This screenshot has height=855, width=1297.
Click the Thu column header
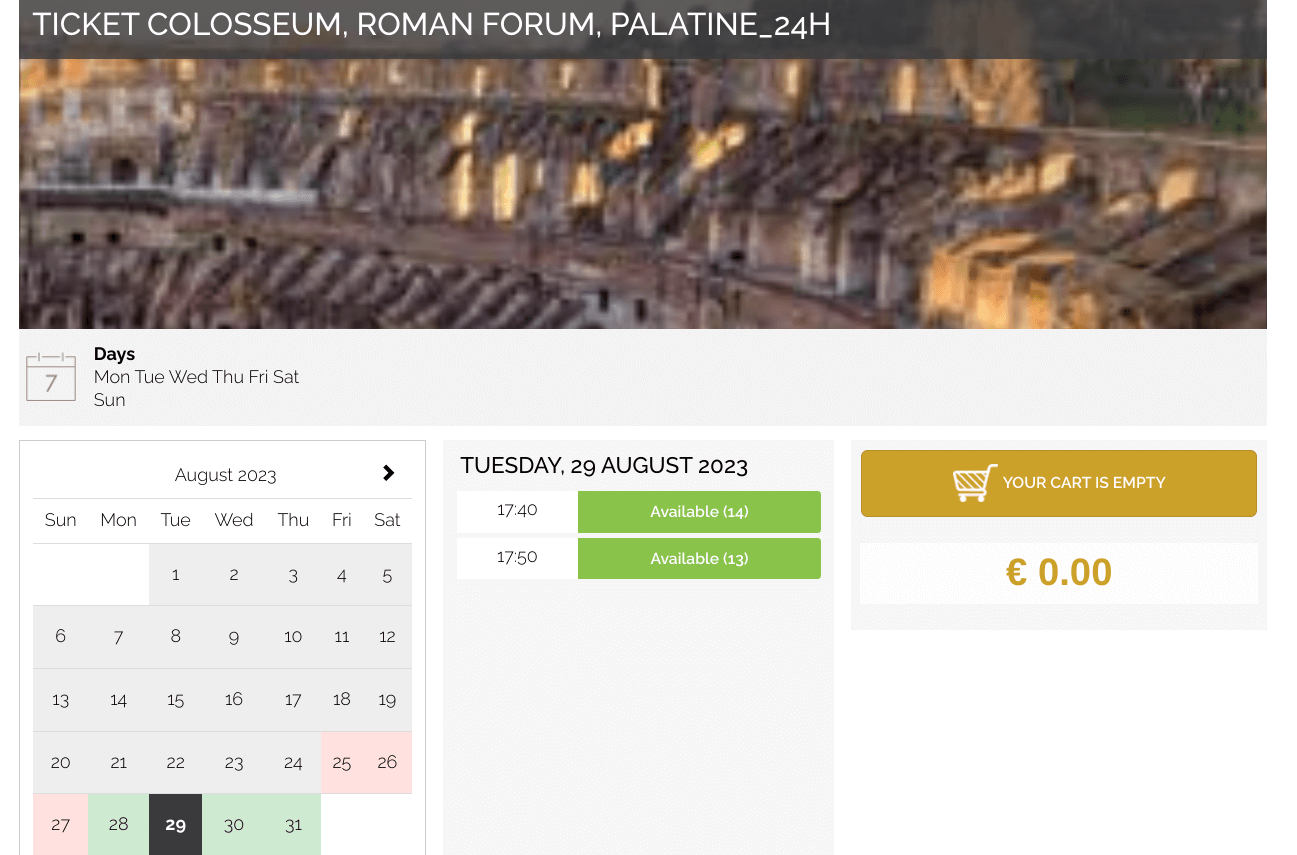click(x=293, y=520)
